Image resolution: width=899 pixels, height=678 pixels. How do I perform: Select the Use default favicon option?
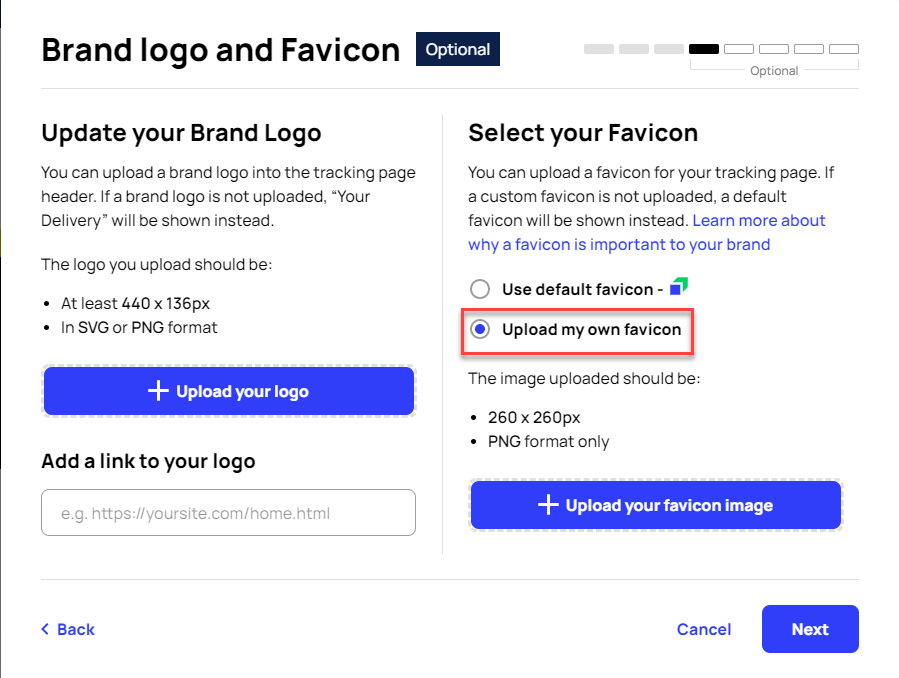pos(479,288)
